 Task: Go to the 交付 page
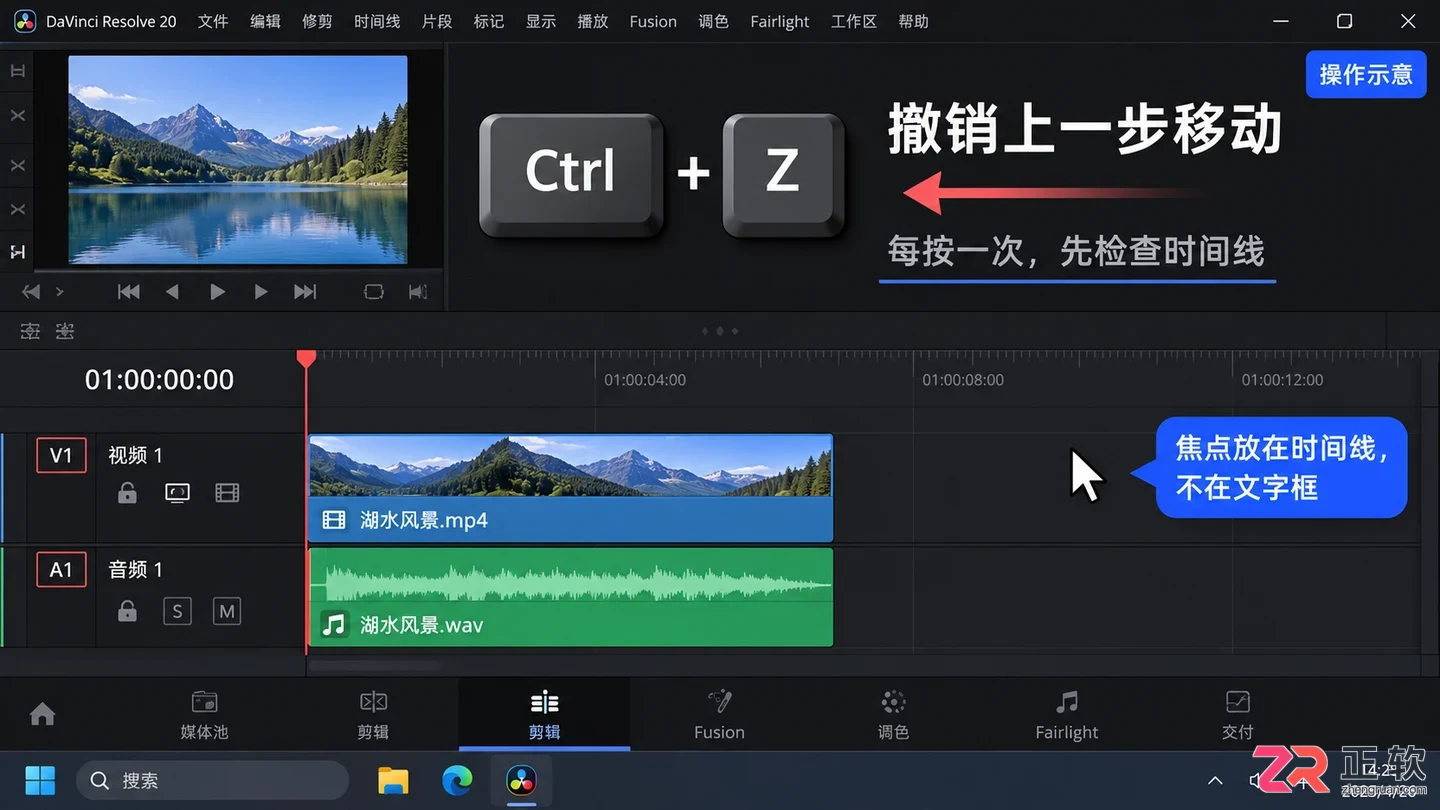1237,715
